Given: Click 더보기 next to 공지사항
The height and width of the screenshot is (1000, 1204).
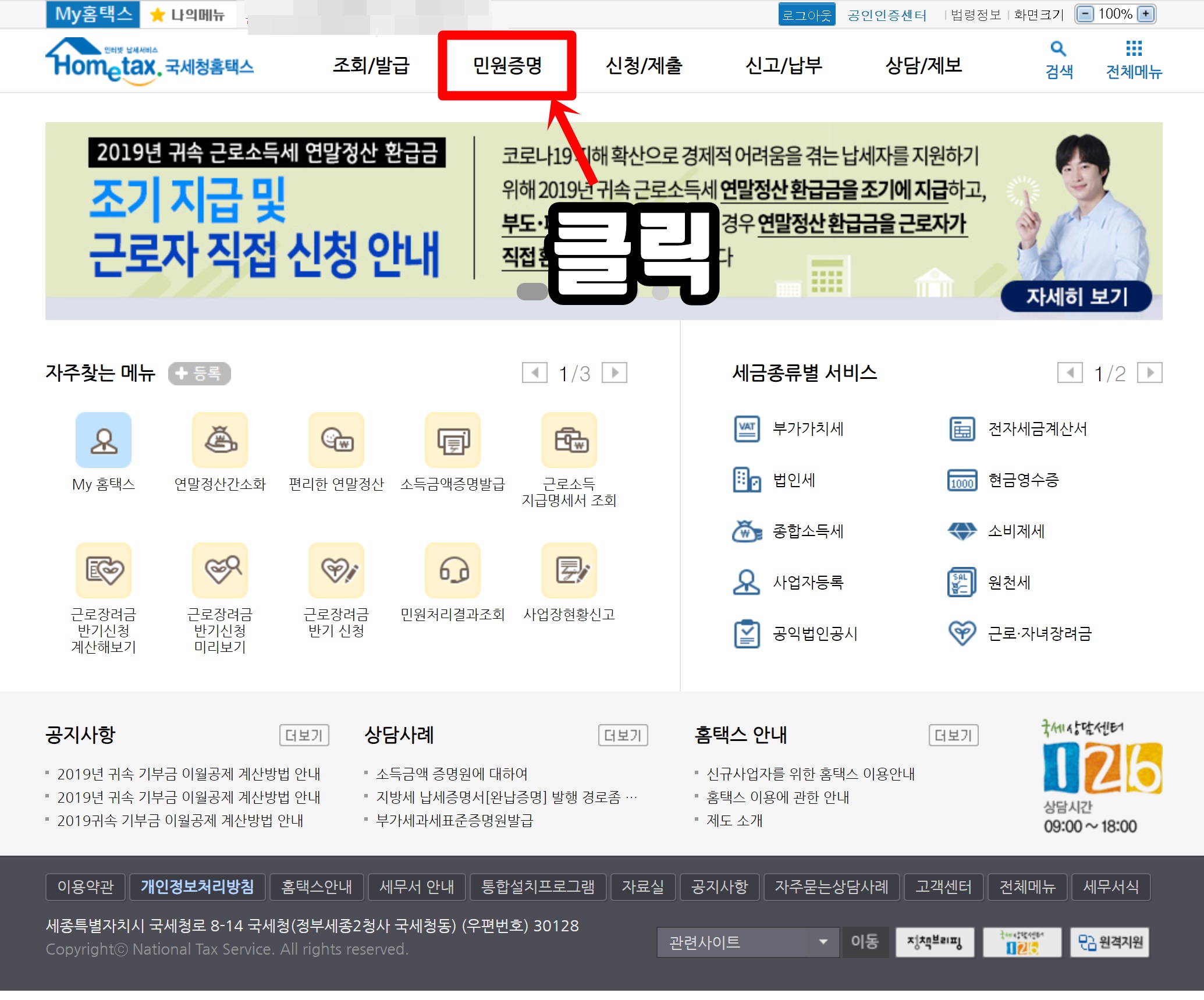Looking at the screenshot, I should coord(304,735).
